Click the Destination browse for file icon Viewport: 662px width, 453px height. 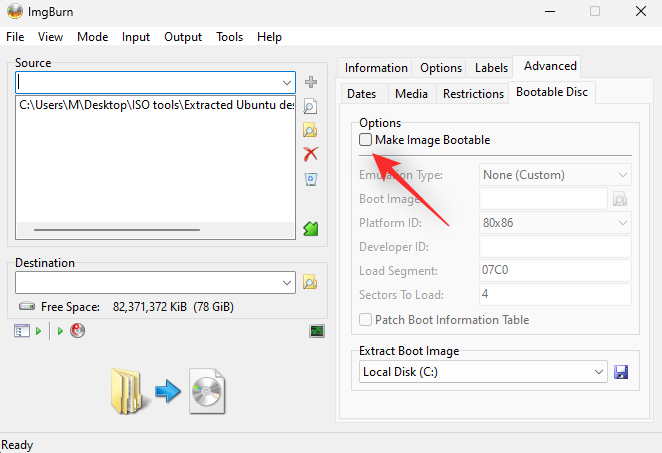coord(310,282)
